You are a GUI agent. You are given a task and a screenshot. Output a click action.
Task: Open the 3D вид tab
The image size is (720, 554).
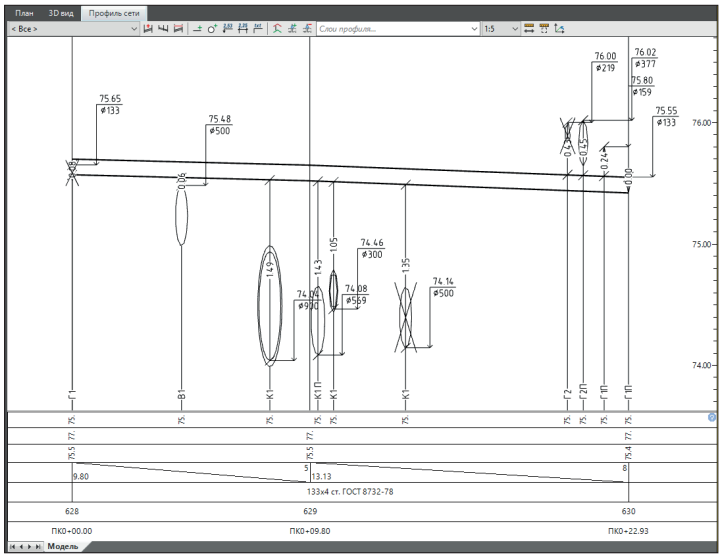(x=59, y=13)
